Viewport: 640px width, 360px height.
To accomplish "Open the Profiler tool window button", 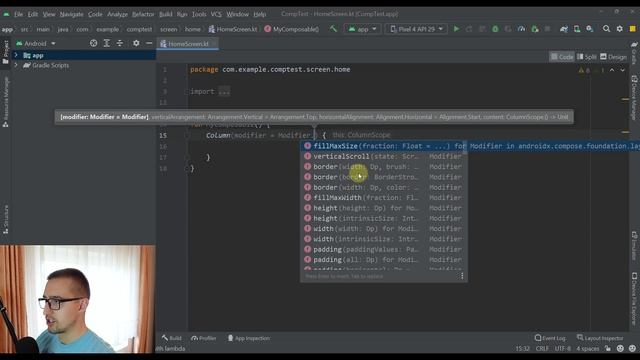I will point(204,338).
